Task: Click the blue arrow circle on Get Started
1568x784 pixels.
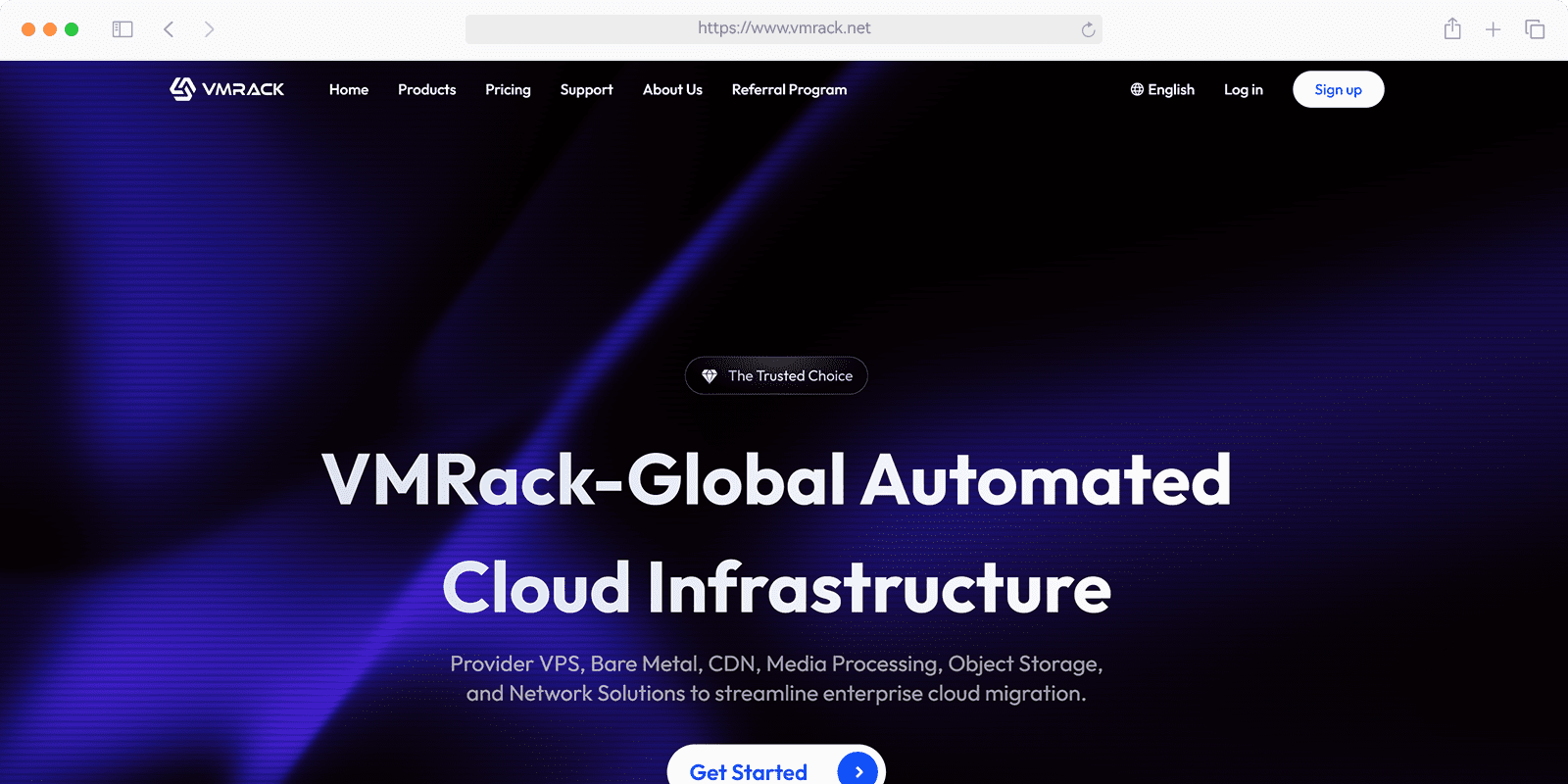Action: [857, 771]
